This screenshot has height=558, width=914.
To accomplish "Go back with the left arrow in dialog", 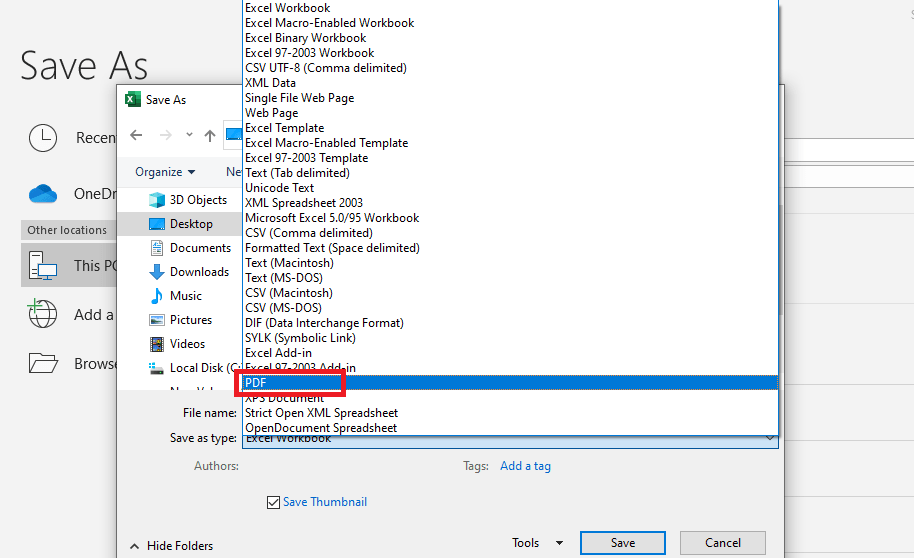I will coord(136,135).
